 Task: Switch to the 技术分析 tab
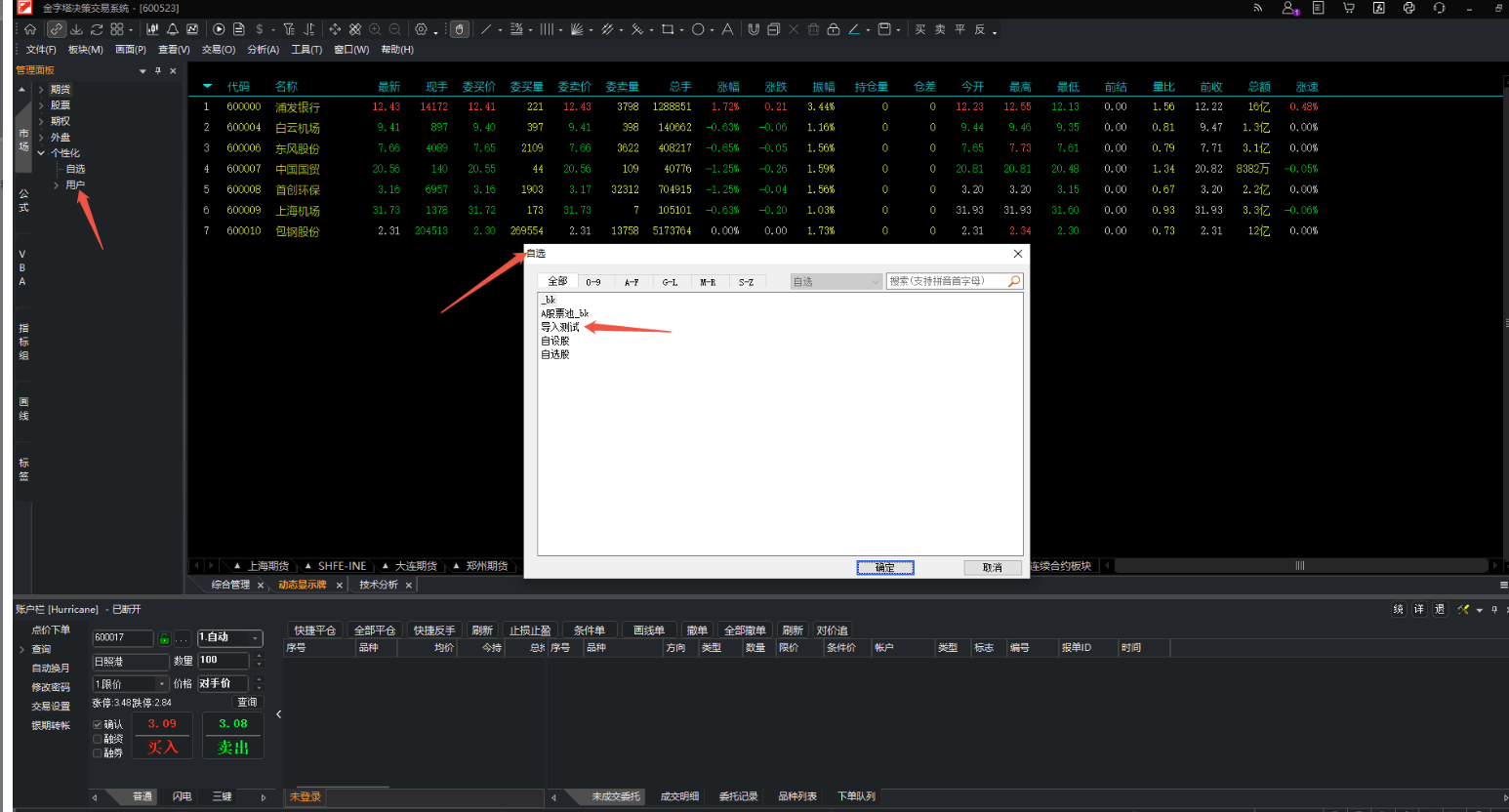[x=379, y=585]
